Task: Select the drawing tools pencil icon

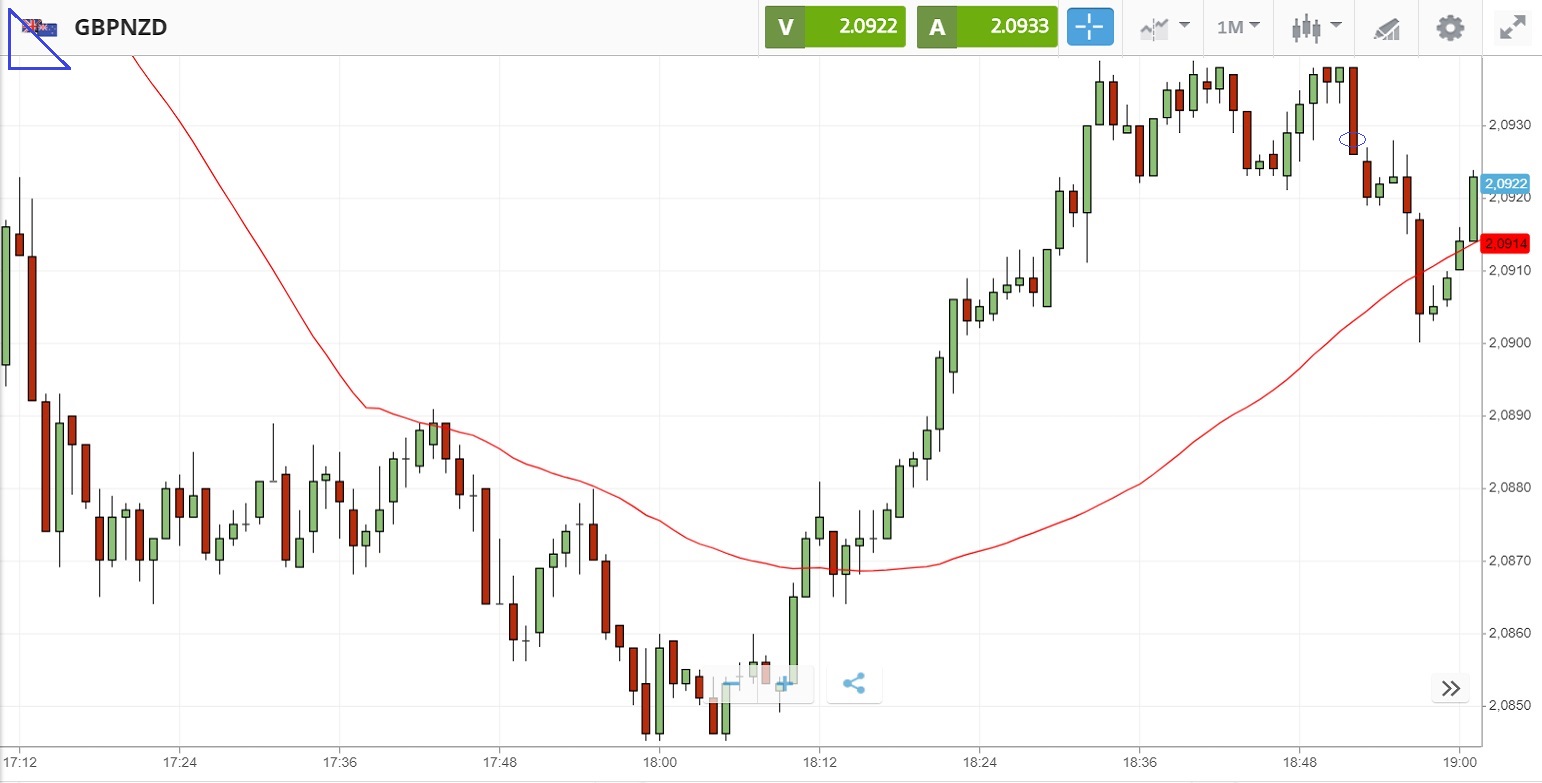Action: 1386,28
